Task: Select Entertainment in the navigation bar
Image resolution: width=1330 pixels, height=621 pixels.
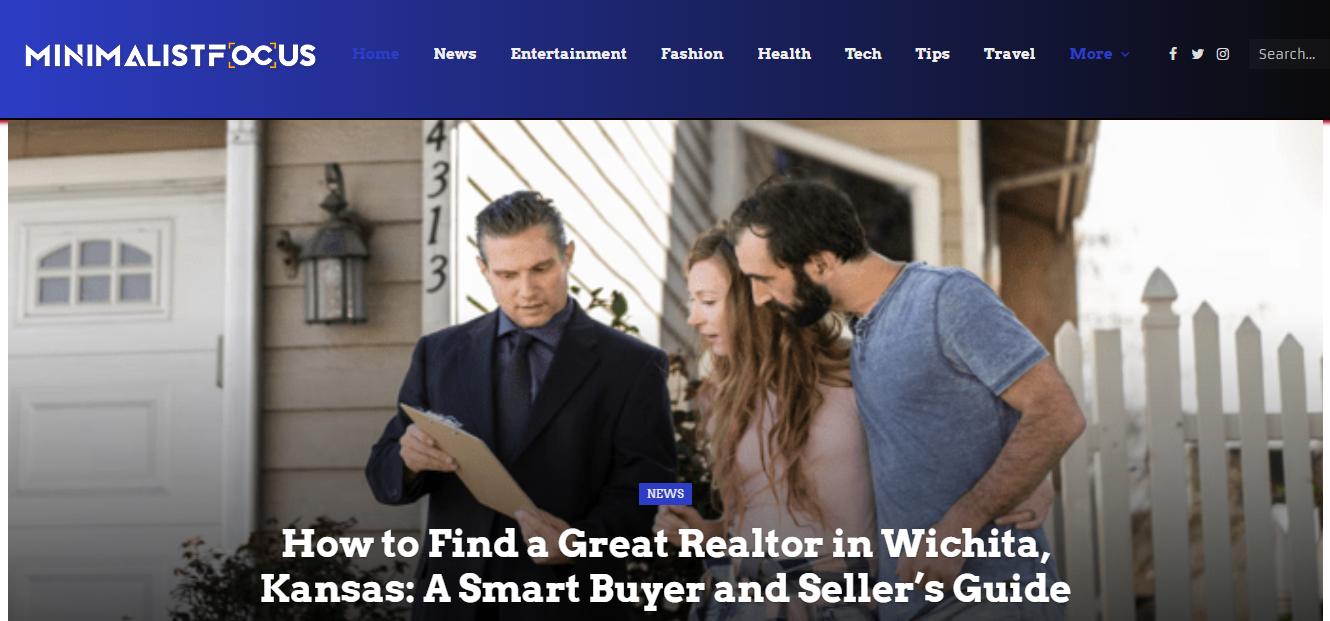Action: tap(569, 54)
